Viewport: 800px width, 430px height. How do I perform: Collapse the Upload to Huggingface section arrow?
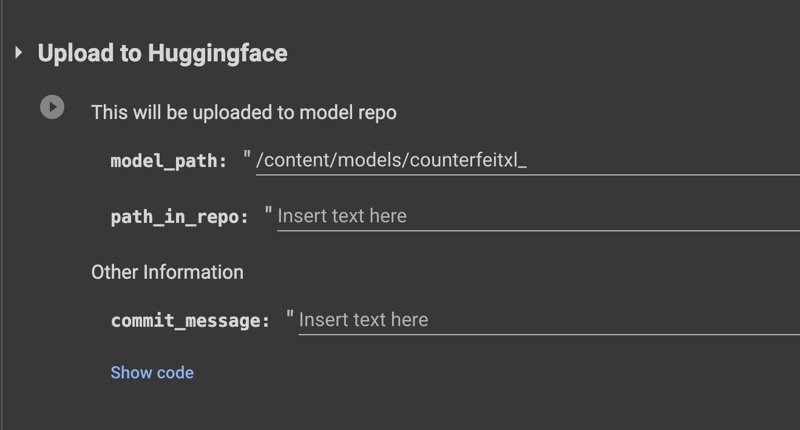(x=18, y=53)
